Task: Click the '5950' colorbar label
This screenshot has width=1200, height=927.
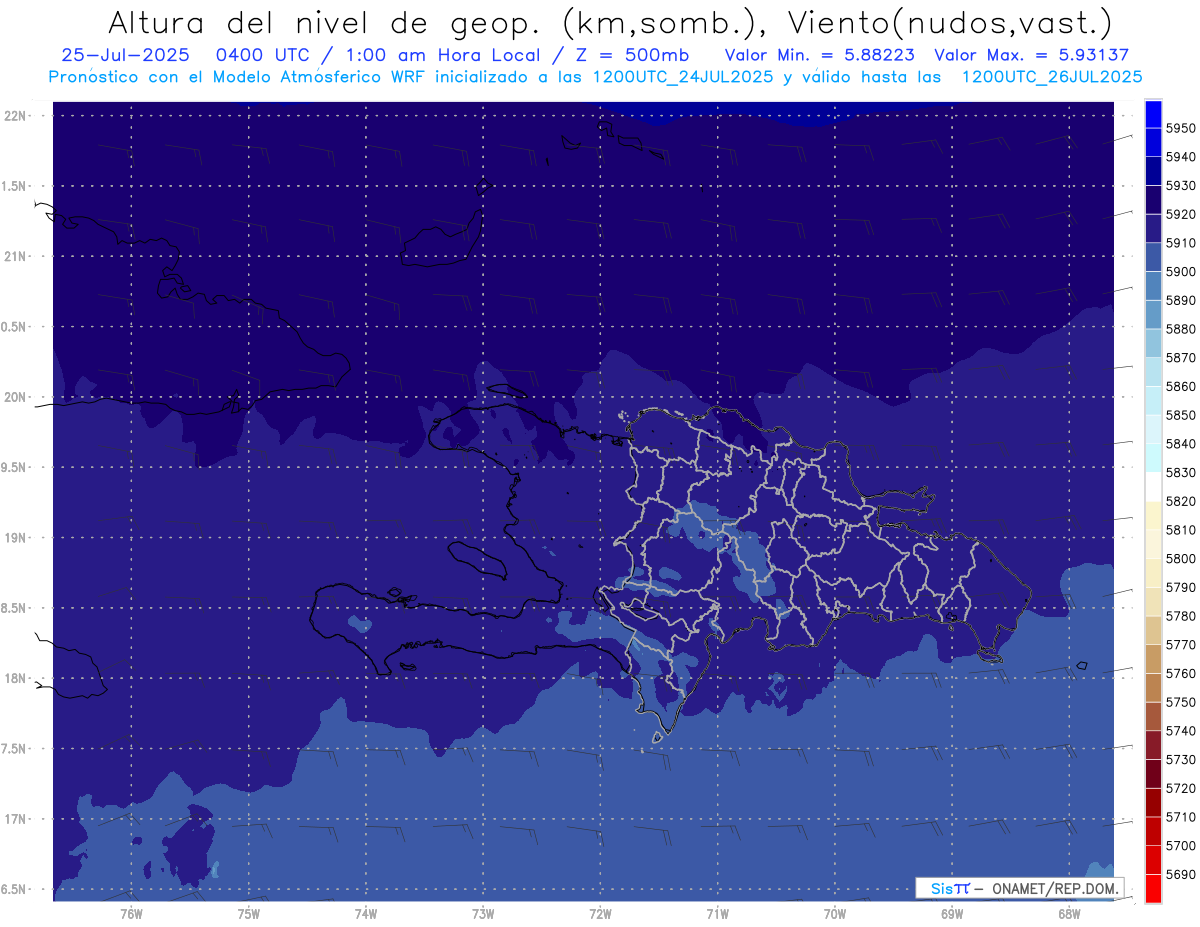Action: click(x=1181, y=128)
